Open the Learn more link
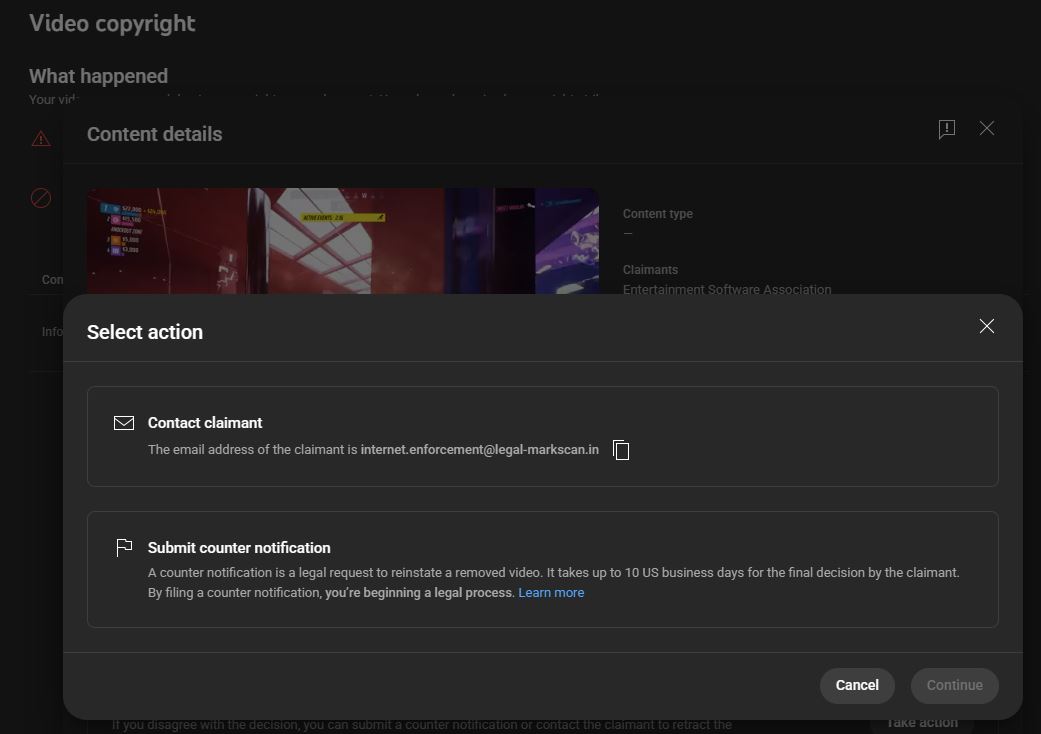Image resolution: width=1041 pixels, height=734 pixels. point(551,593)
